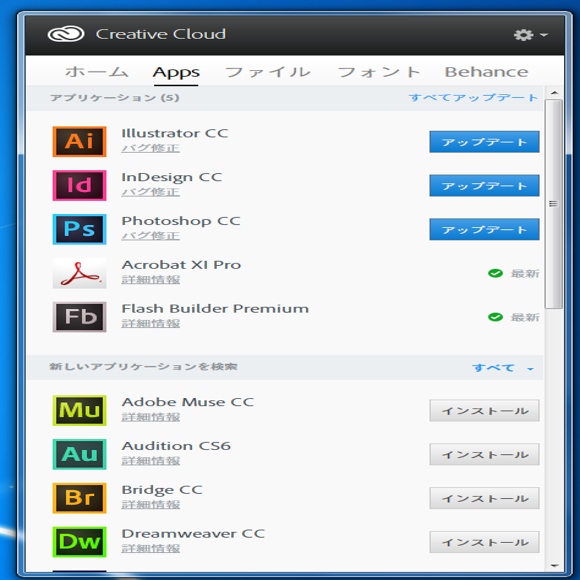Click the Flash Builder Fb icon

[80, 317]
